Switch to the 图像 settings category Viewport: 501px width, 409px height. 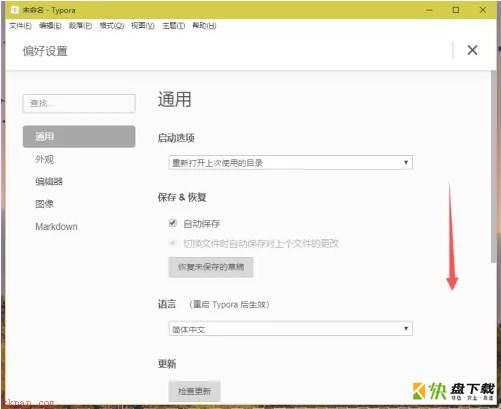click(x=44, y=204)
